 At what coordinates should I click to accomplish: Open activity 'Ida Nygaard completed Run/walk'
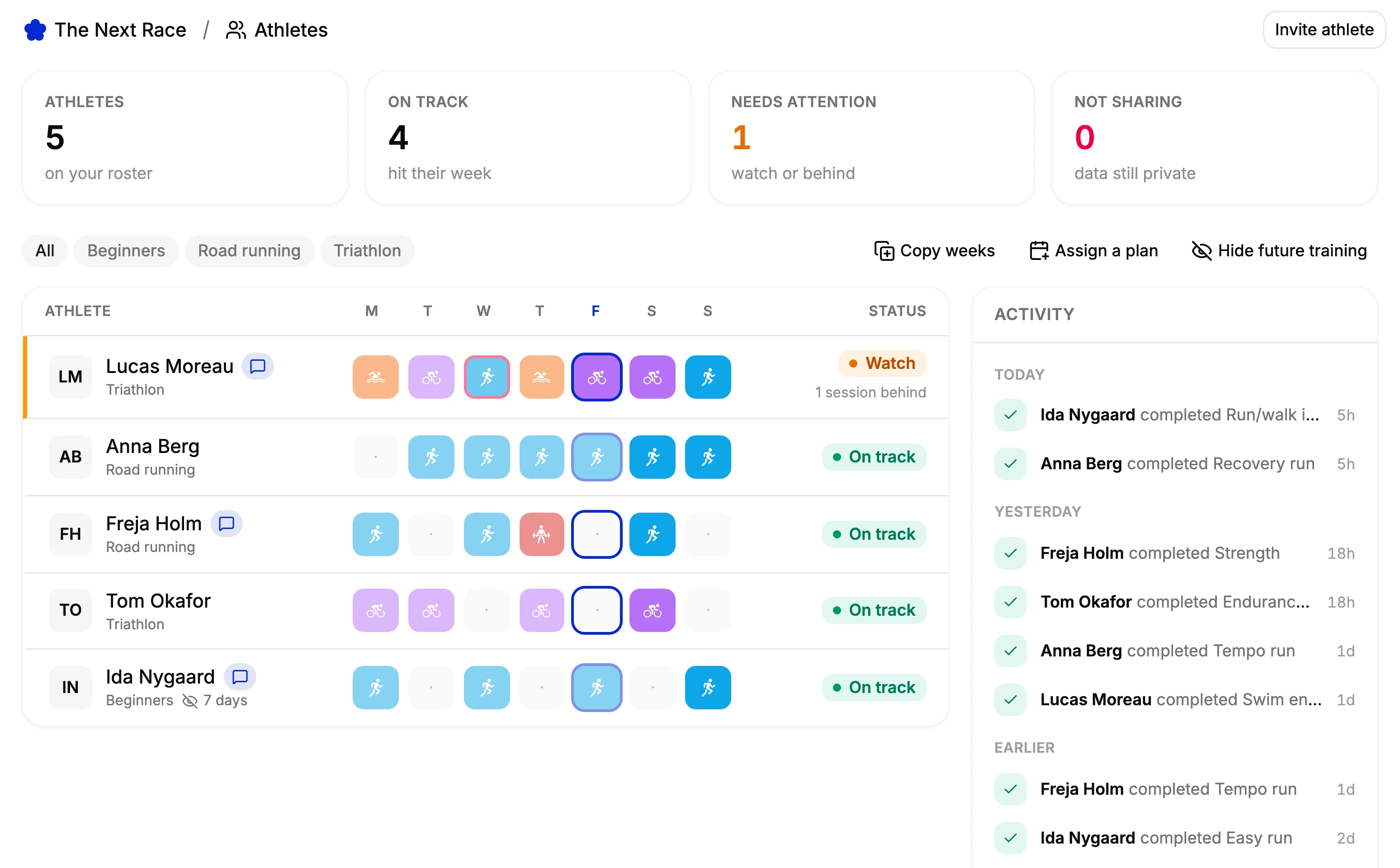1174,415
